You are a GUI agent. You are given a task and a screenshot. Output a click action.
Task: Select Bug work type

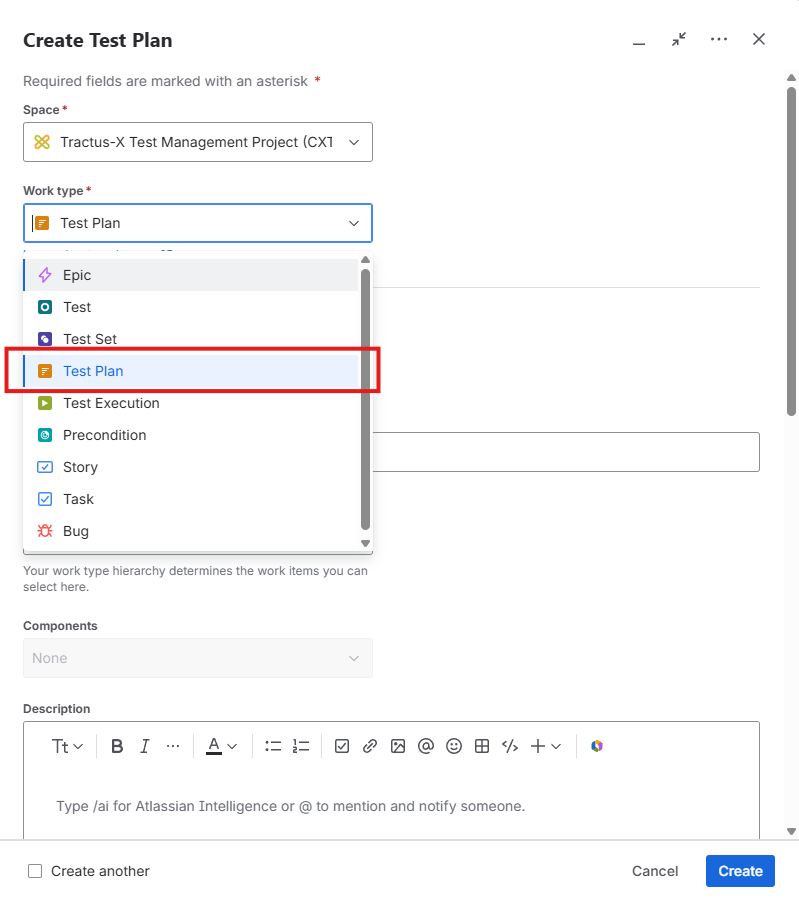[x=191, y=531]
